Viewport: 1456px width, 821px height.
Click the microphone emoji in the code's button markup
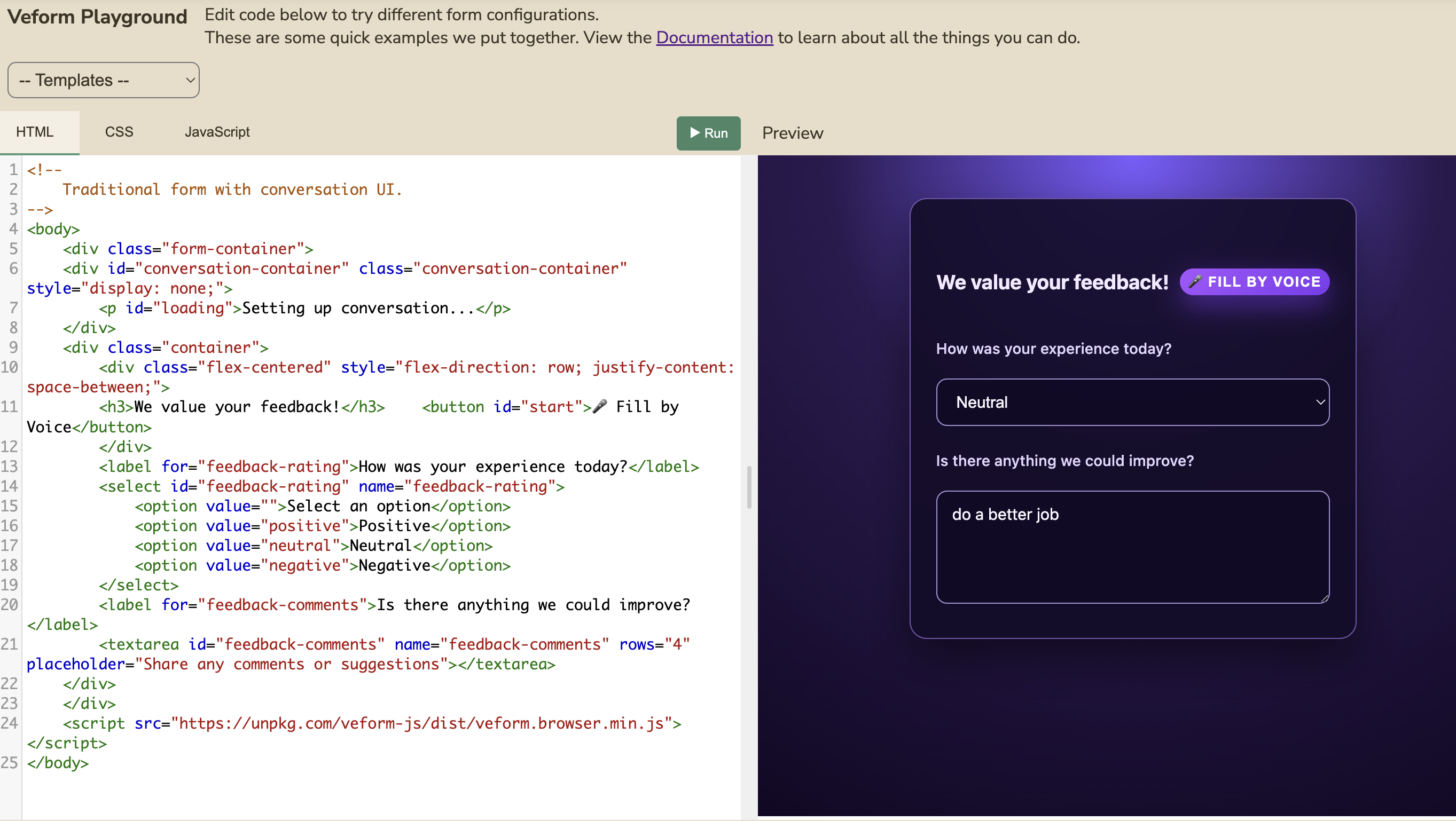pyautogui.click(x=600, y=406)
